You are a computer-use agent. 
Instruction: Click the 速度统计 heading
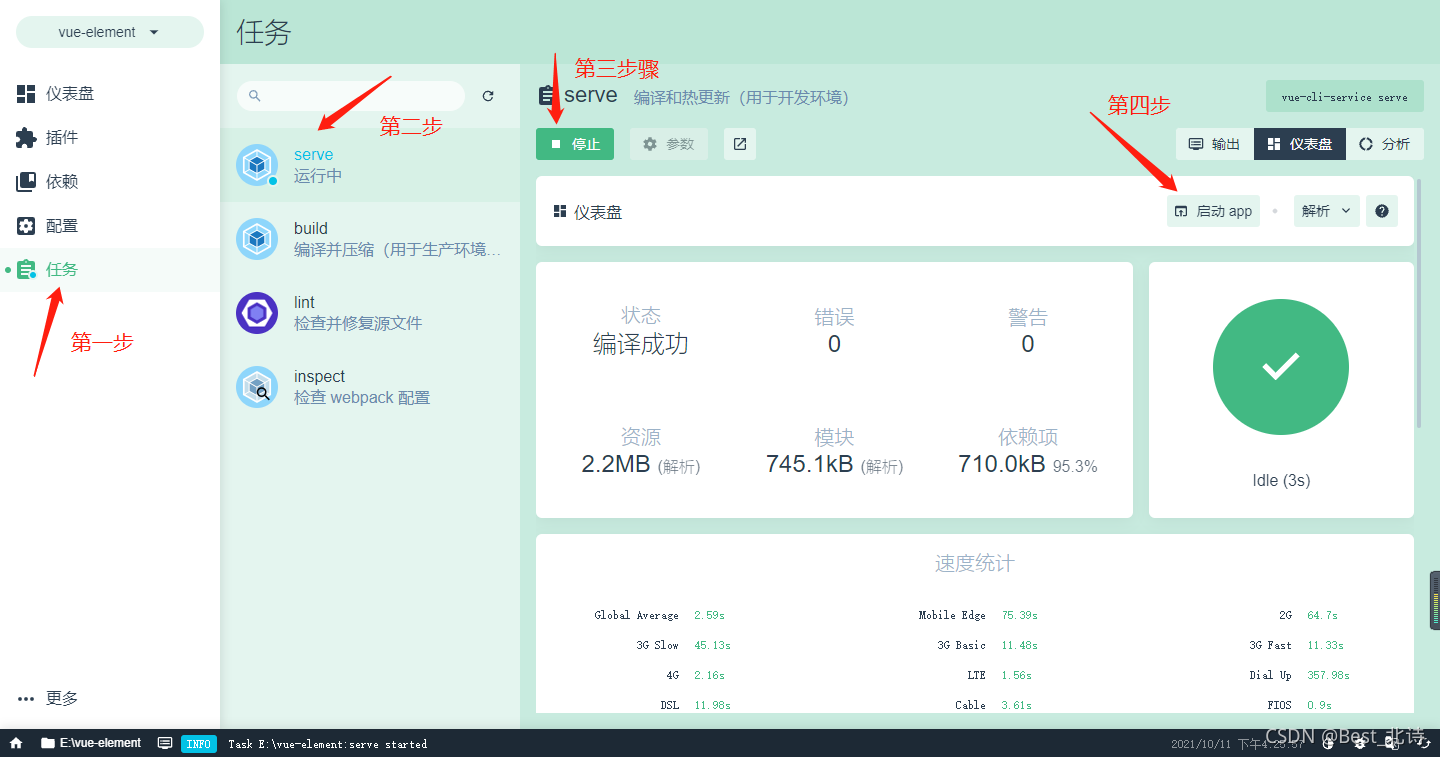(975, 564)
